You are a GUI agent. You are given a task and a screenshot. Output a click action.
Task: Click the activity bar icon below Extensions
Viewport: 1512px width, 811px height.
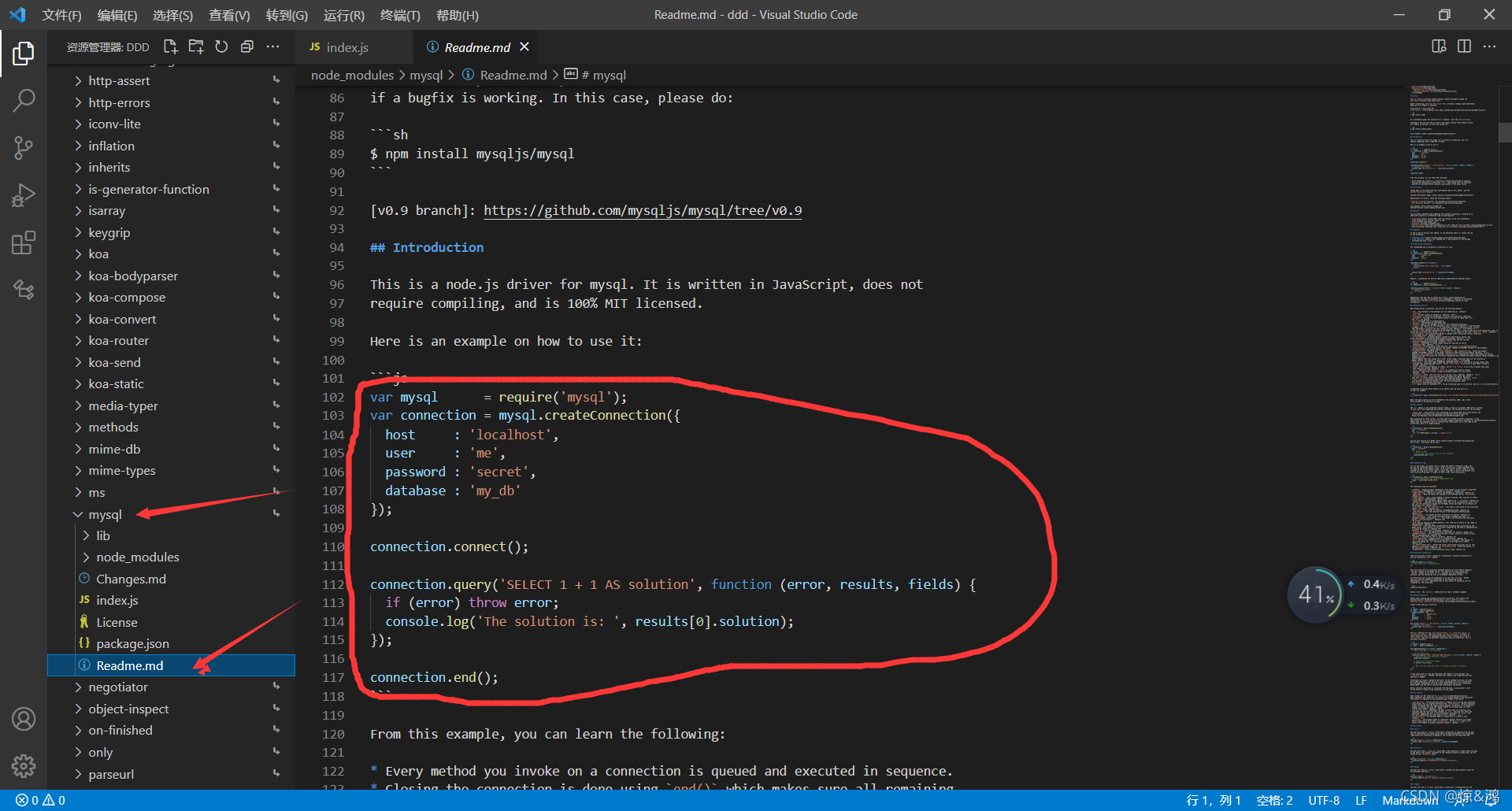[x=24, y=290]
